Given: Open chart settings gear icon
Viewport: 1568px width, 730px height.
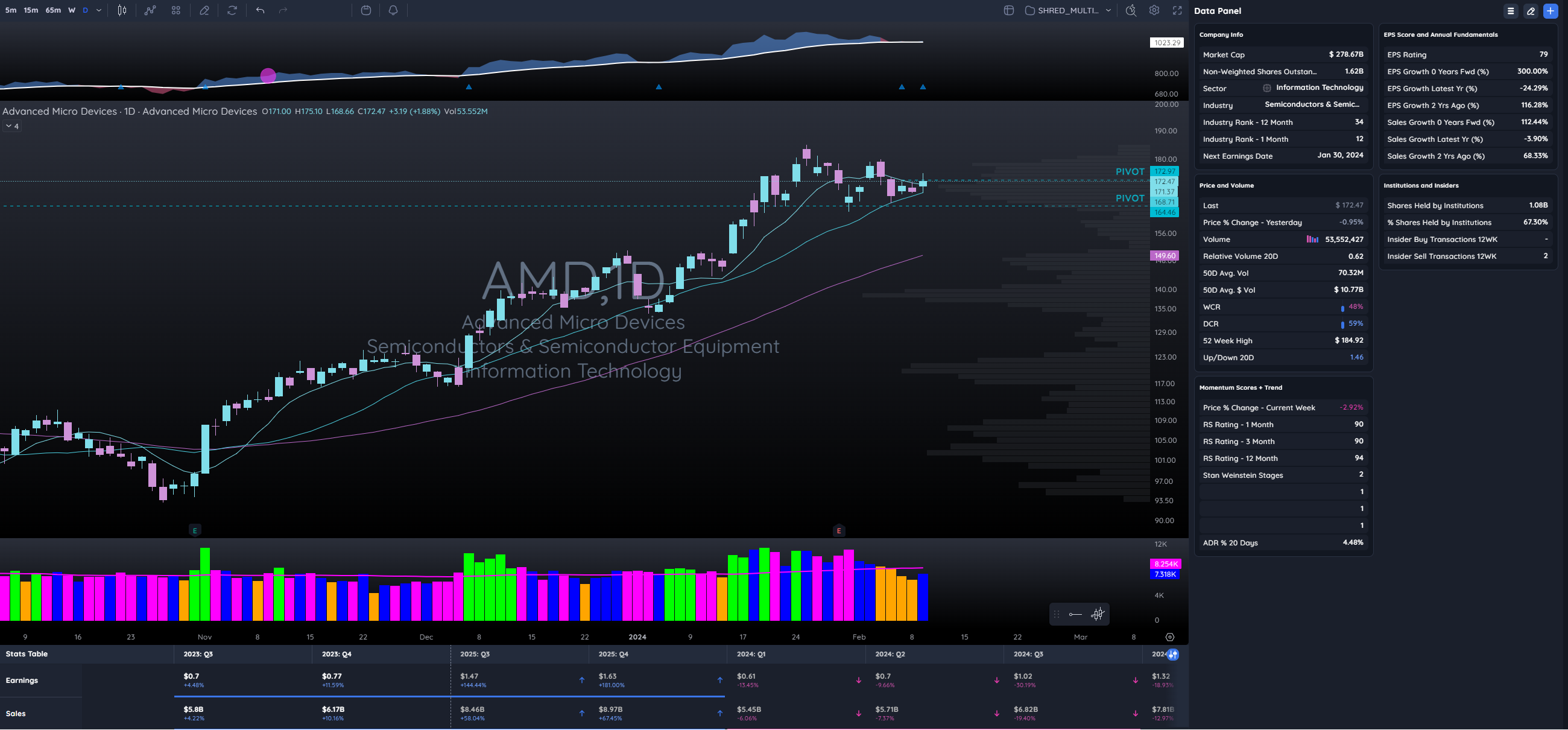Looking at the screenshot, I should pyautogui.click(x=1154, y=10).
